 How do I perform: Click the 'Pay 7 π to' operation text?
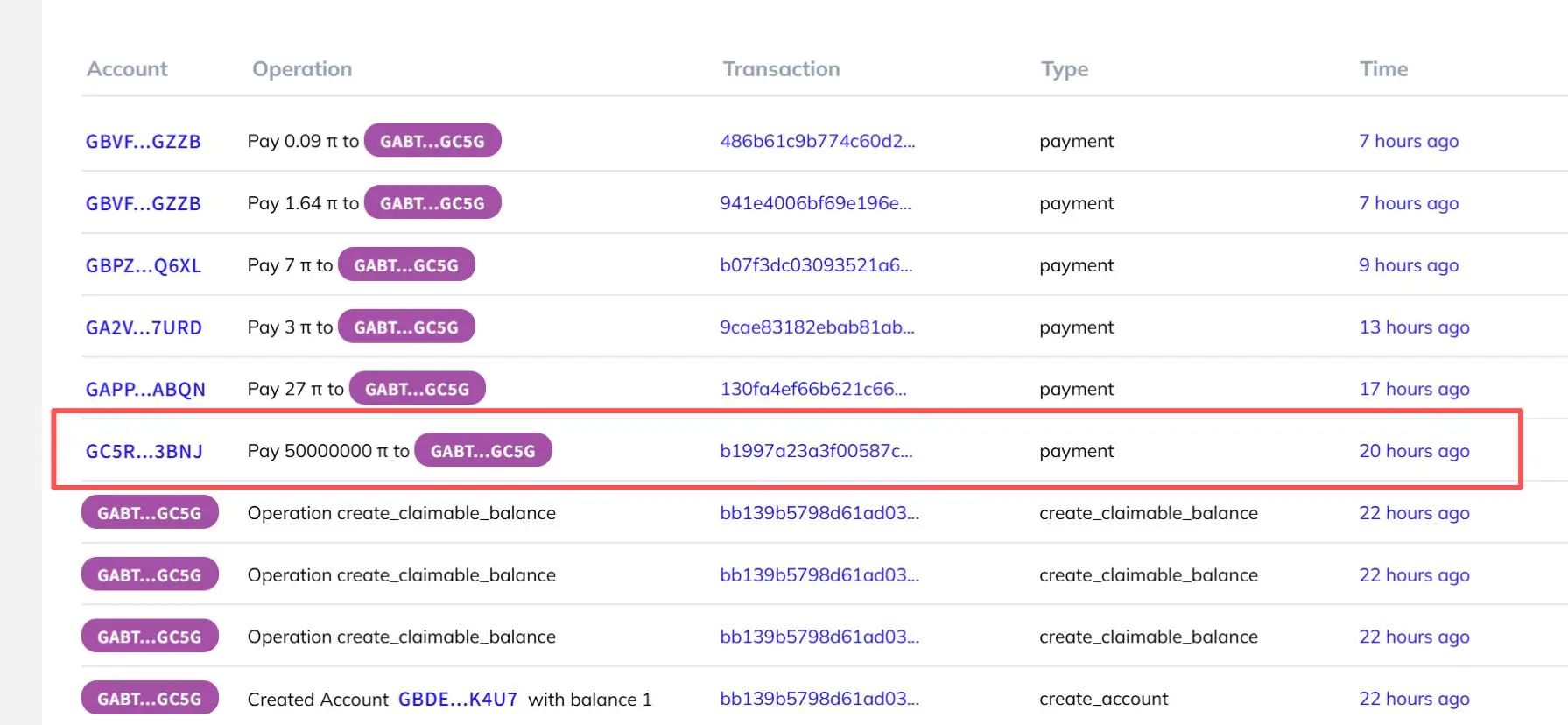(290, 265)
